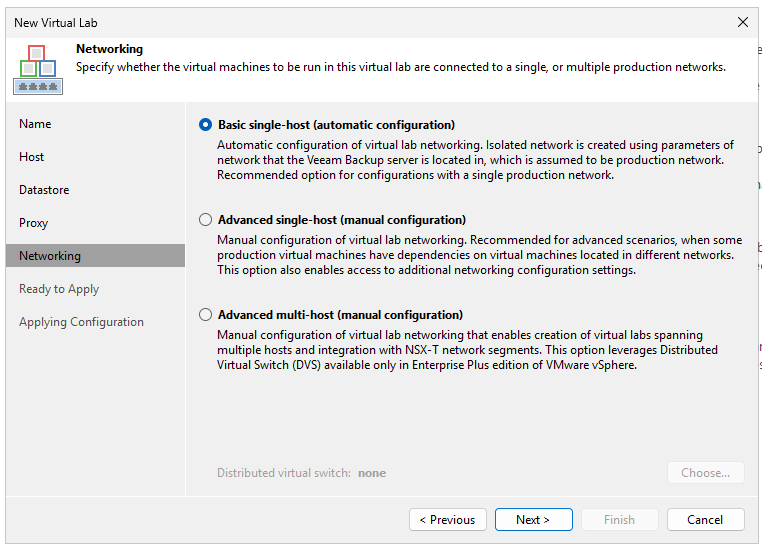Click the Ready to Apply step
Image resolution: width=762 pixels, height=550 pixels.
[59, 289]
